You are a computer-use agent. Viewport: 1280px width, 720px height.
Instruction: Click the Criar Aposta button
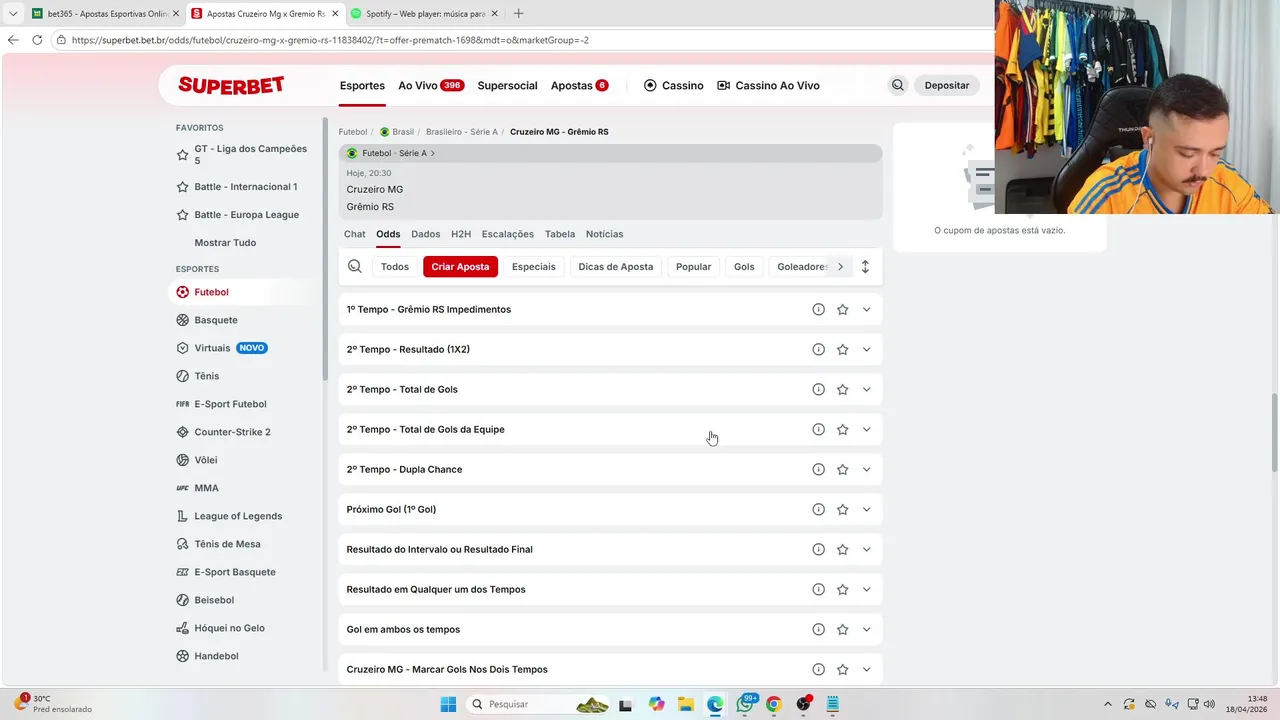coord(460,266)
